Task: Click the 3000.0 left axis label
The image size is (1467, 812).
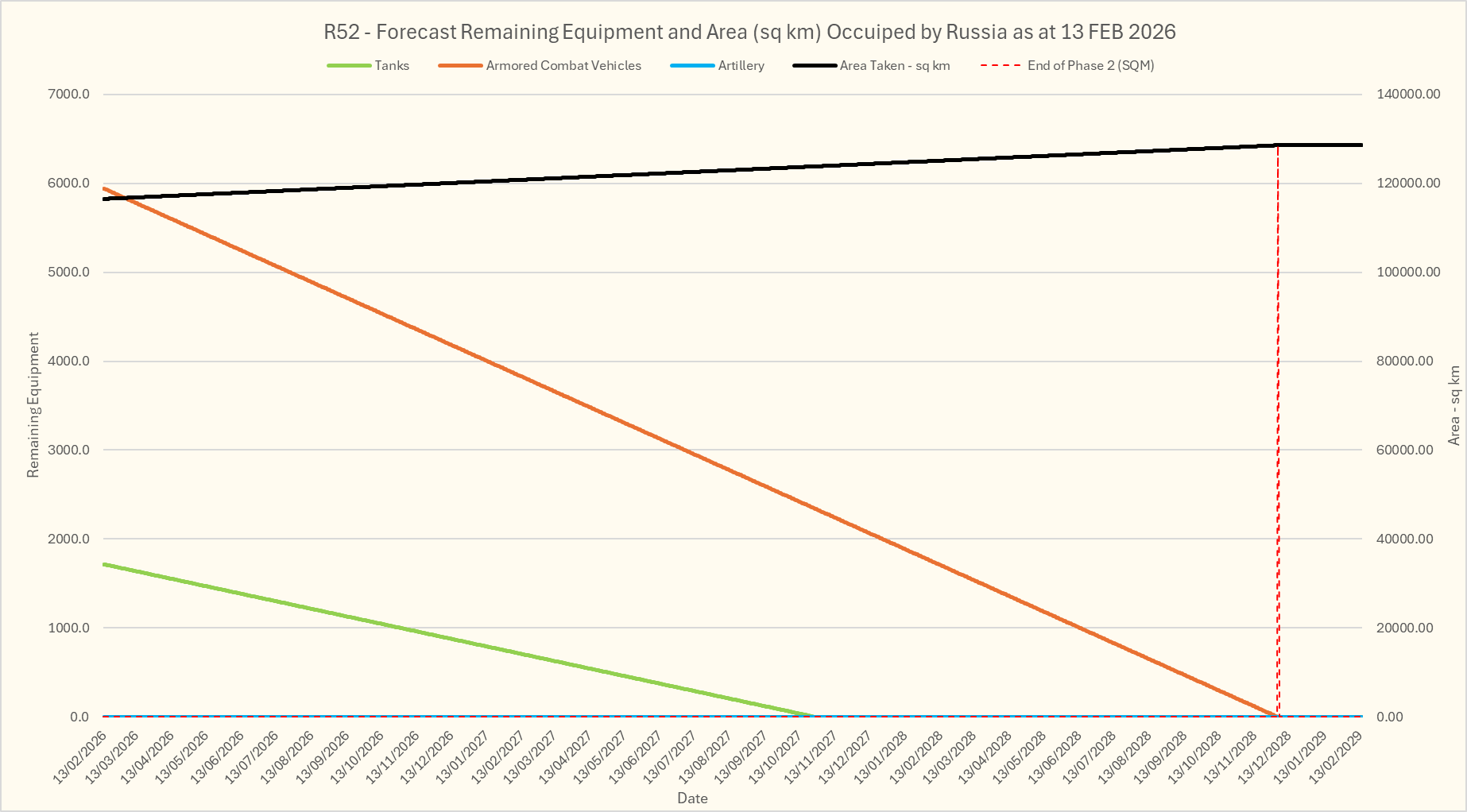Action: point(68,450)
